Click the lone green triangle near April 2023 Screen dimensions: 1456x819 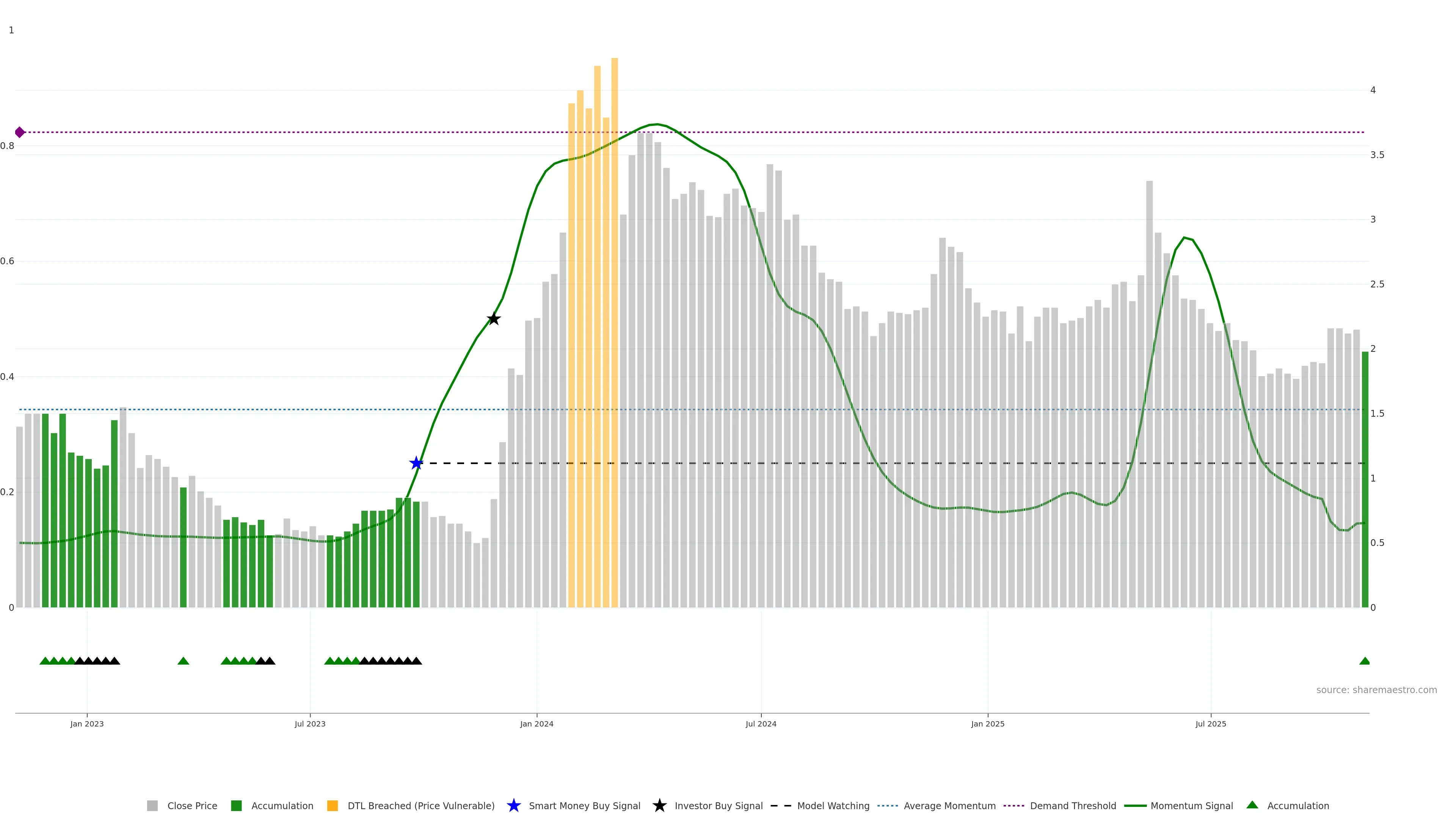pos(183,661)
